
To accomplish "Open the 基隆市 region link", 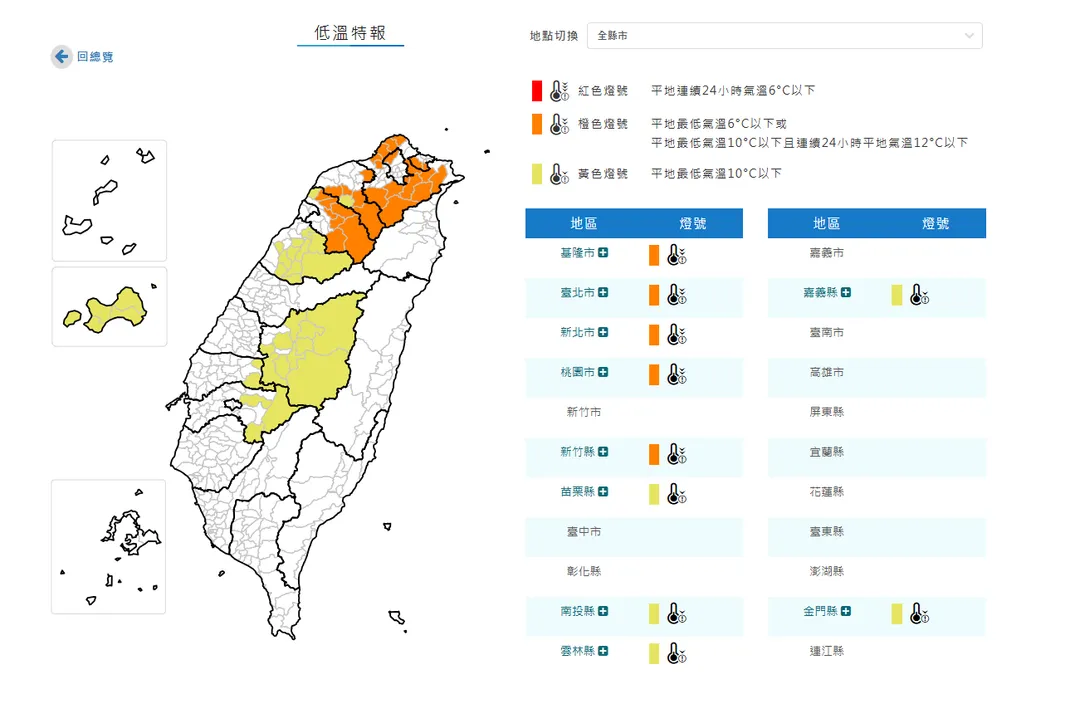I will (577, 253).
